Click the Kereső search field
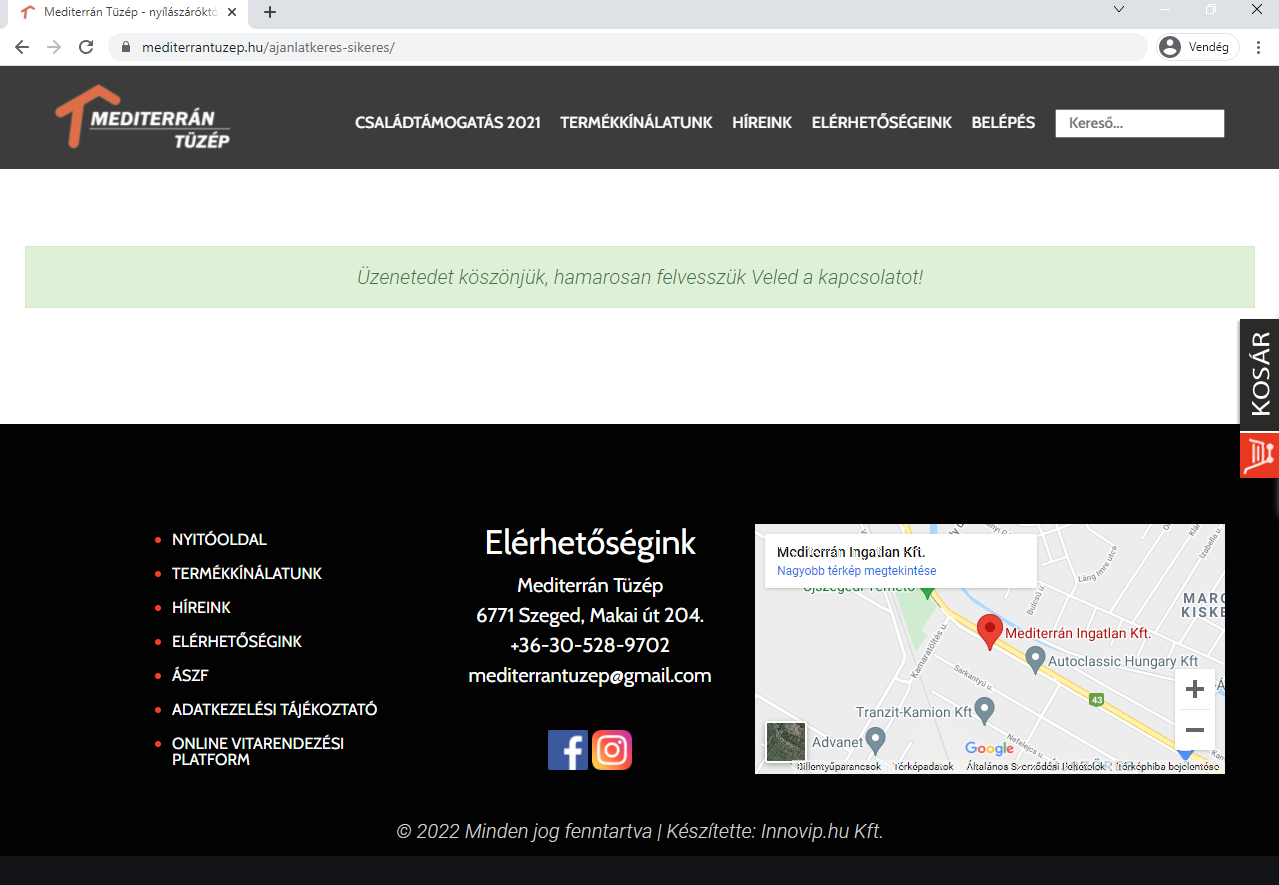The height and width of the screenshot is (885, 1279). point(1139,123)
